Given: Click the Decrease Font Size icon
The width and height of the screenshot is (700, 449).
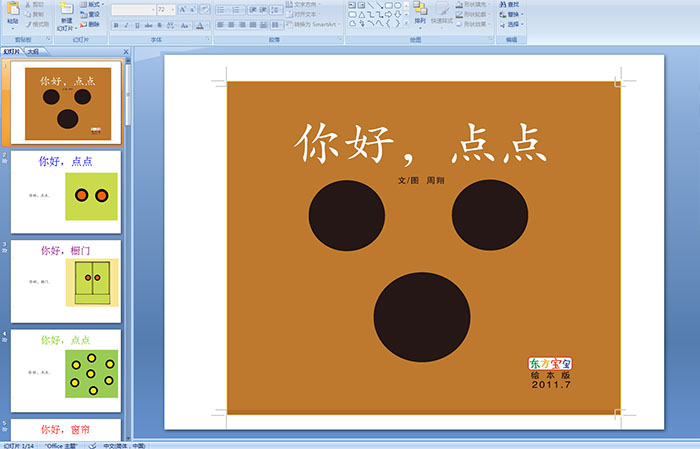Looking at the screenshot, I should [193, 9].
